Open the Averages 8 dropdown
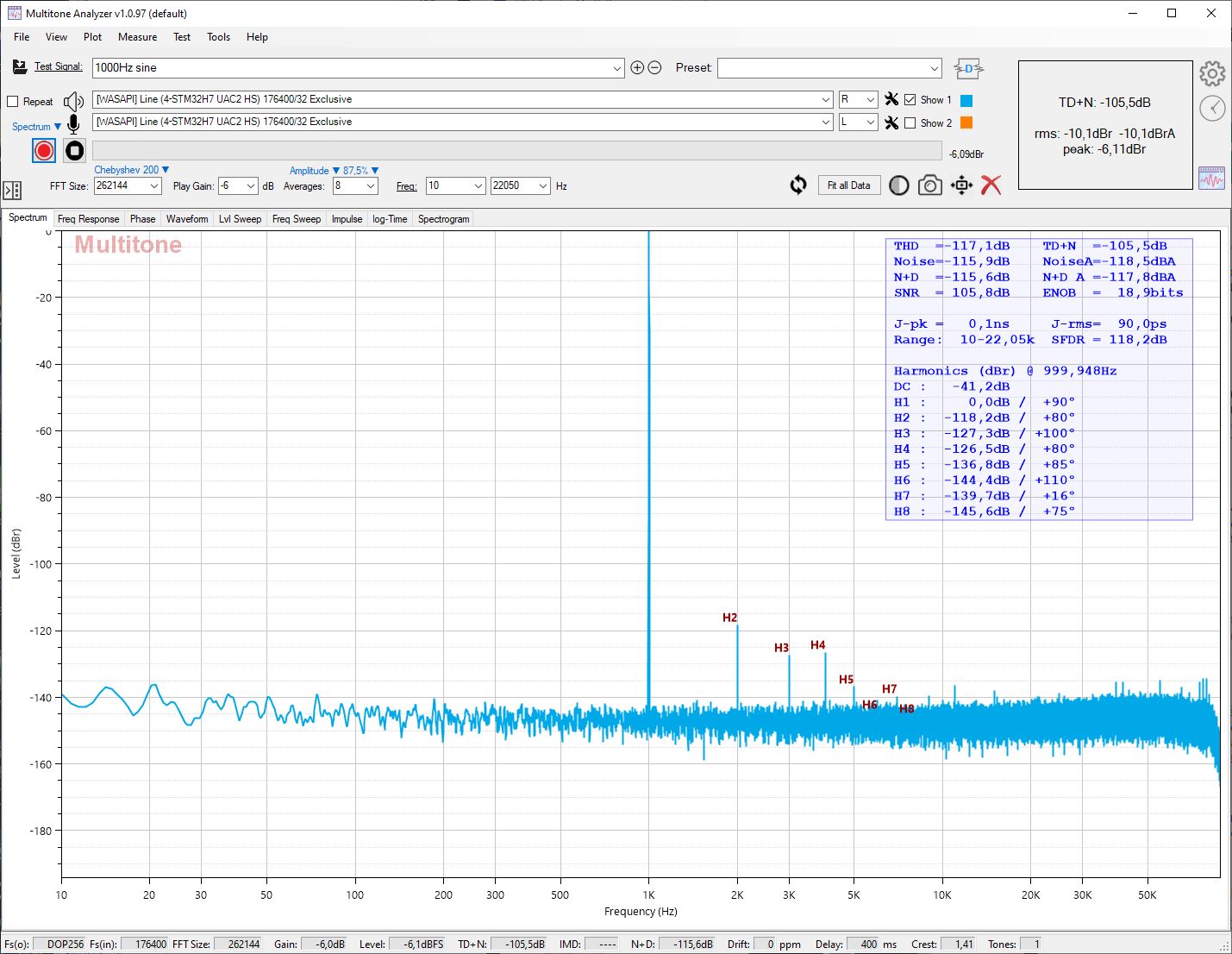 click(355, 185)
